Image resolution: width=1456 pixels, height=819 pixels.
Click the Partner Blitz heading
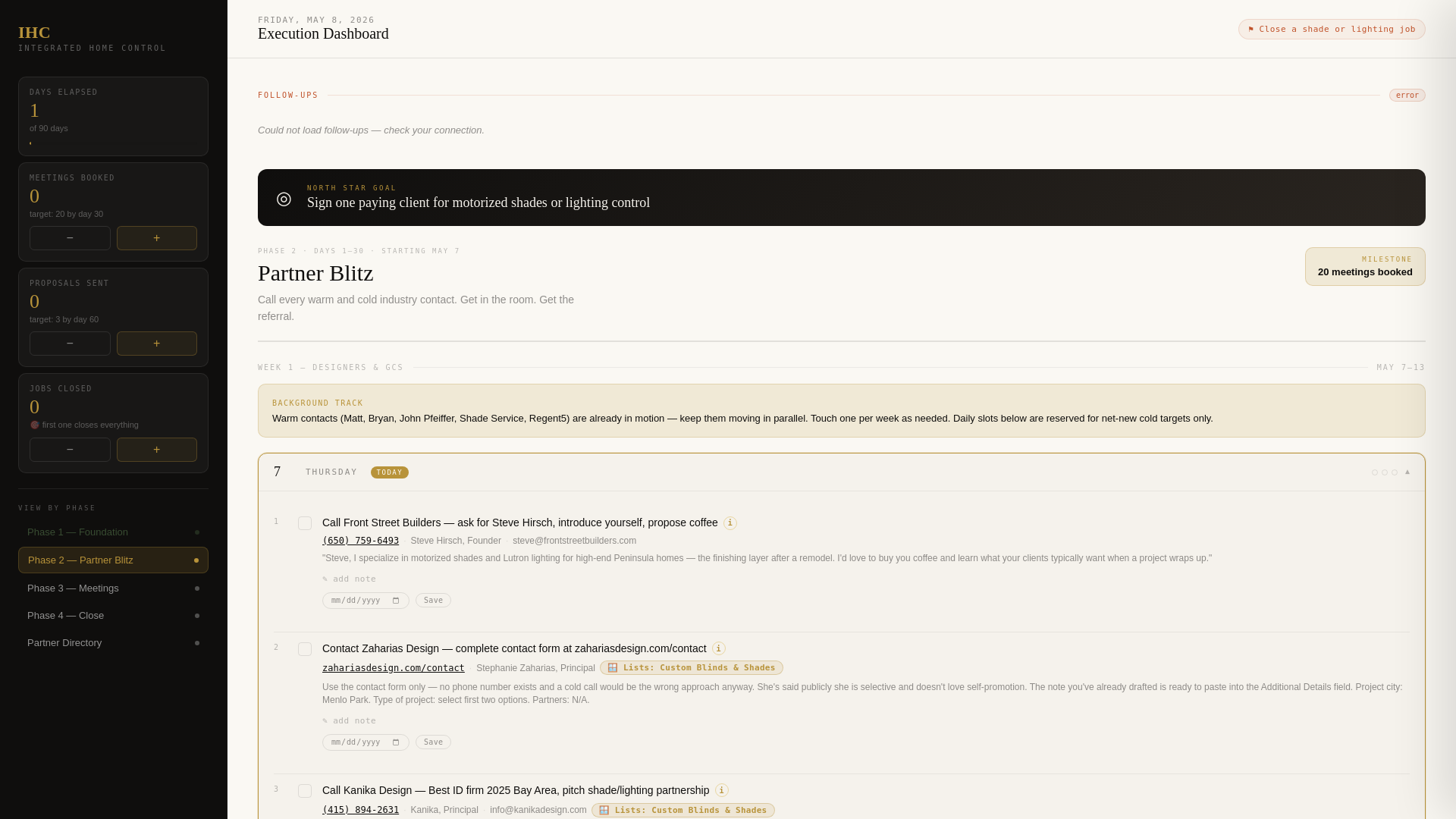(x=315, y=273)
